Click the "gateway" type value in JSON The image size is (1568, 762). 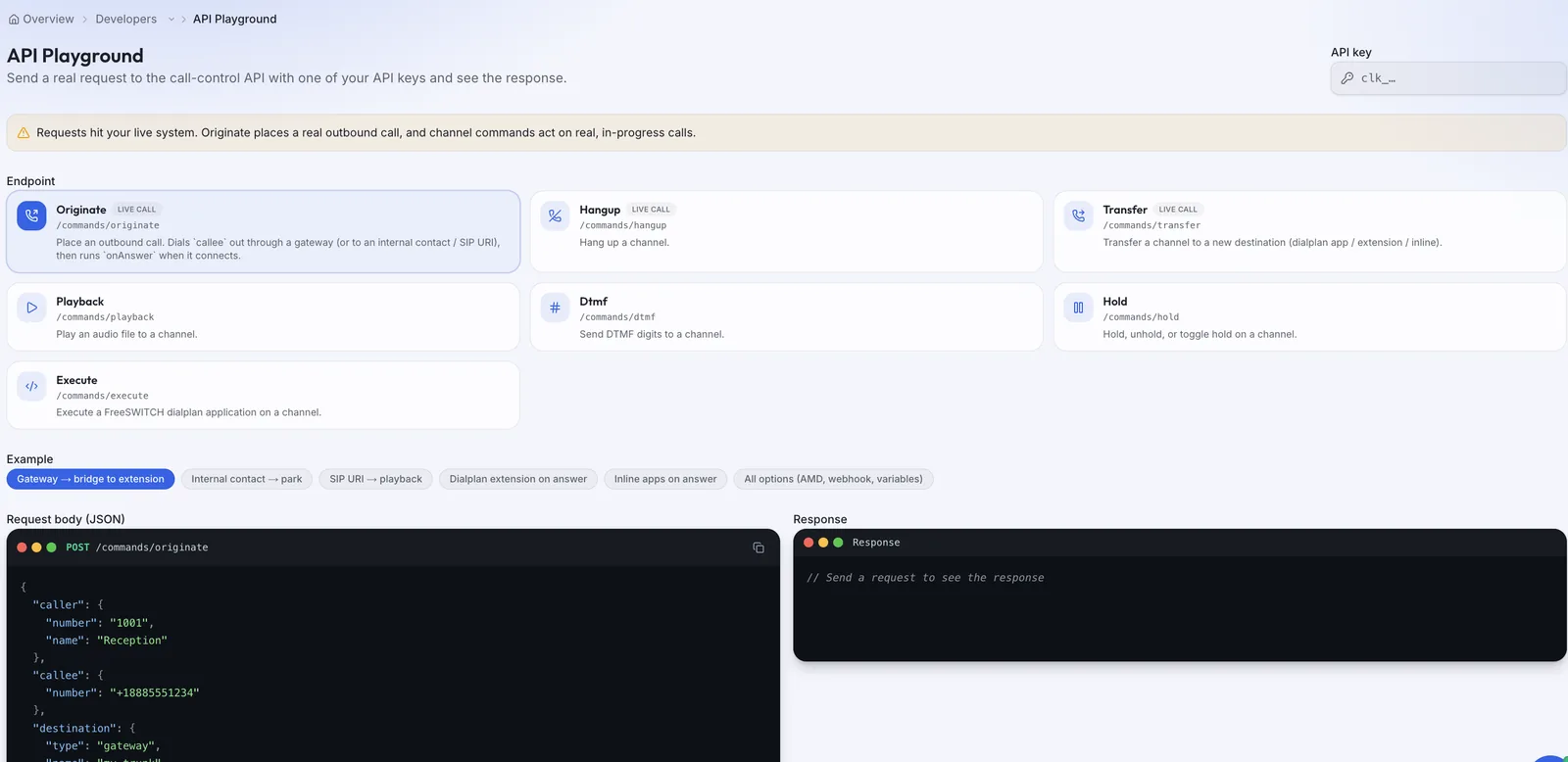pos(125,745)
